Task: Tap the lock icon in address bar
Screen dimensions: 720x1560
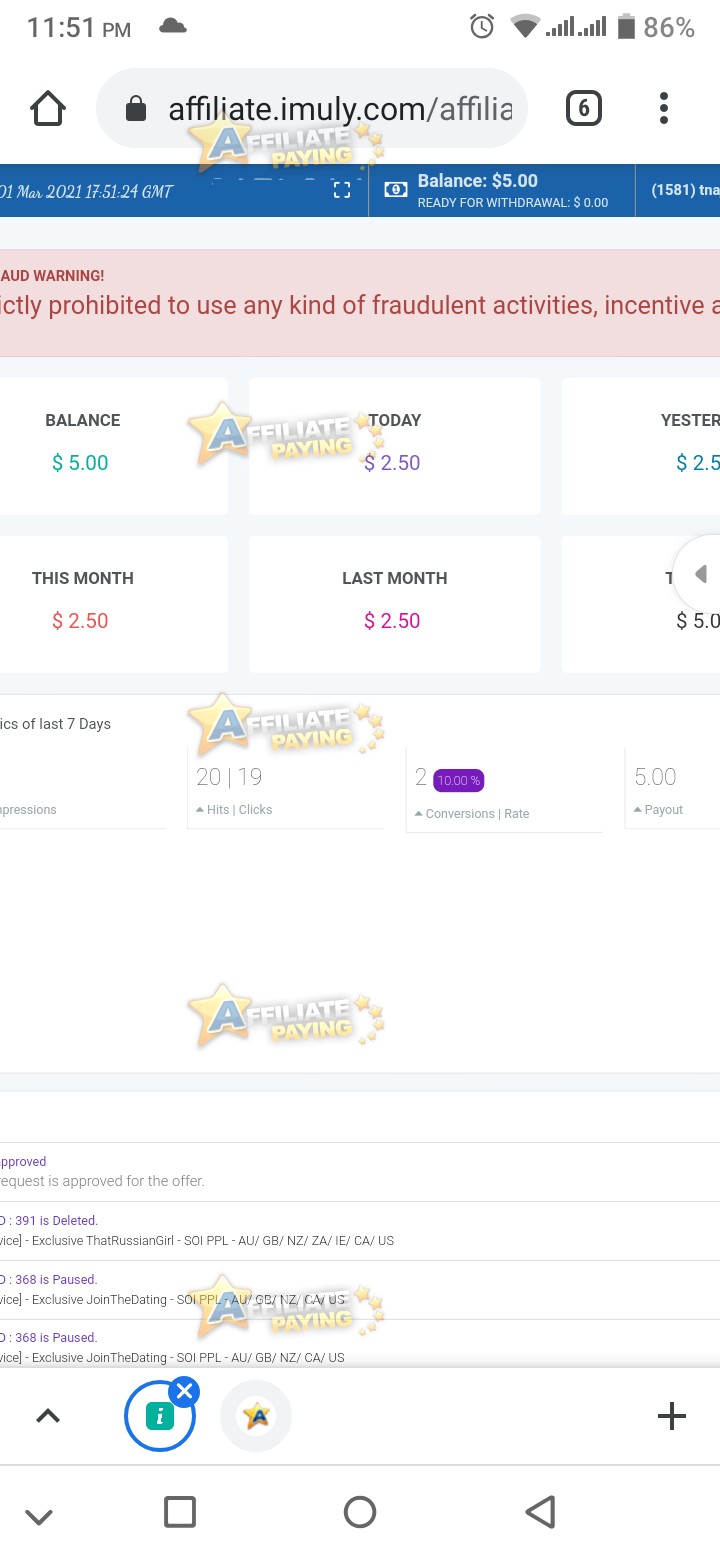Action: (x=136, y=109)
